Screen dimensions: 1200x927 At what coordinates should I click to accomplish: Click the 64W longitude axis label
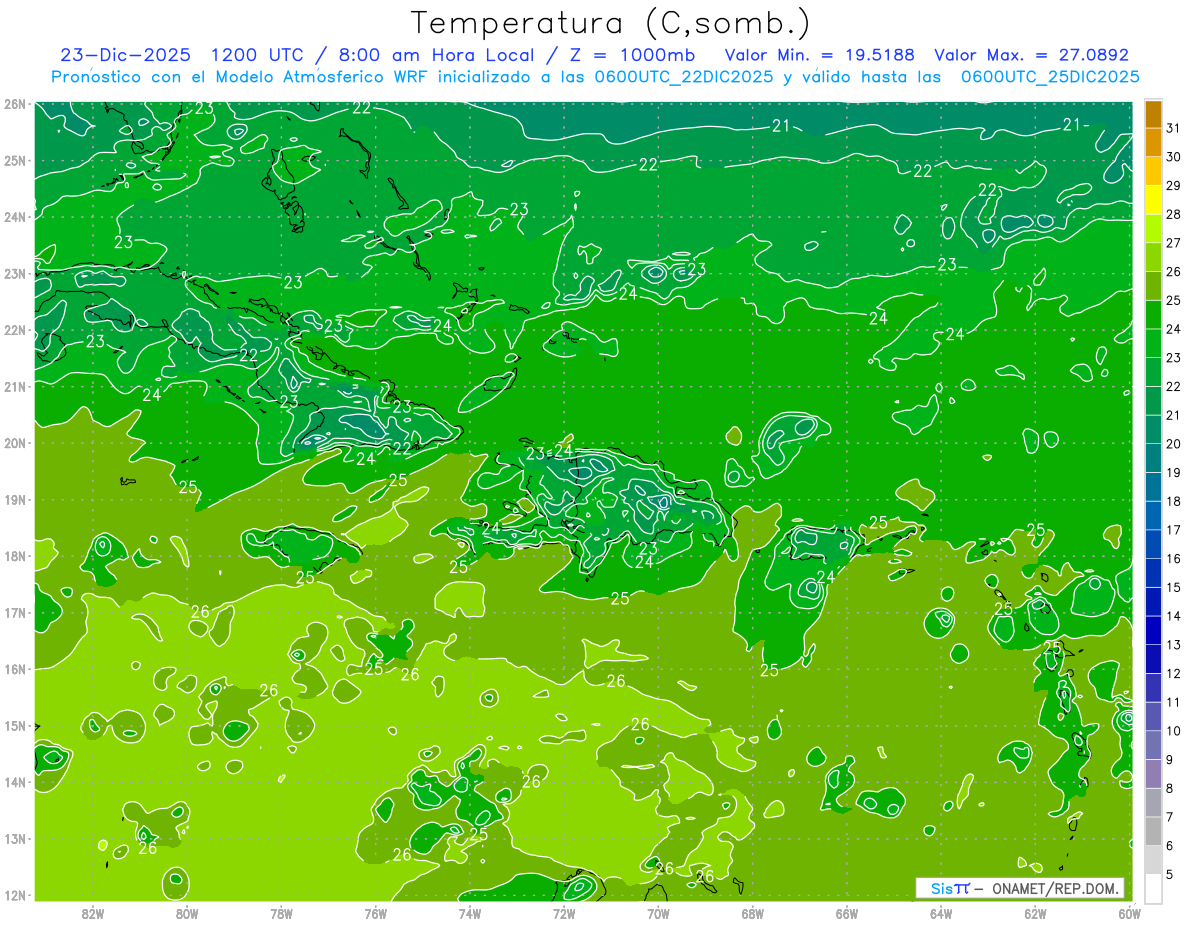941,913
